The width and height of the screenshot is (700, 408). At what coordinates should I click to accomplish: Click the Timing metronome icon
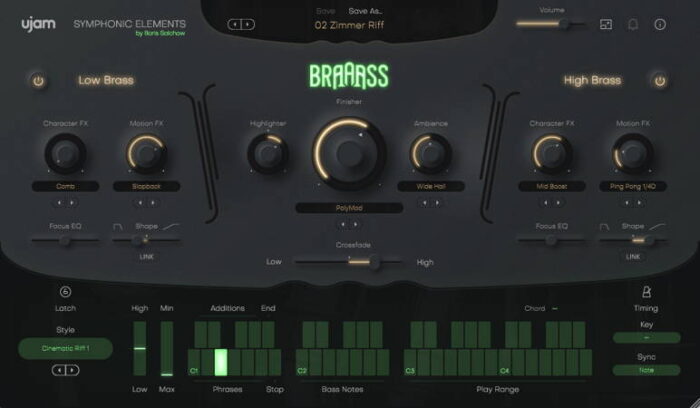646,292
